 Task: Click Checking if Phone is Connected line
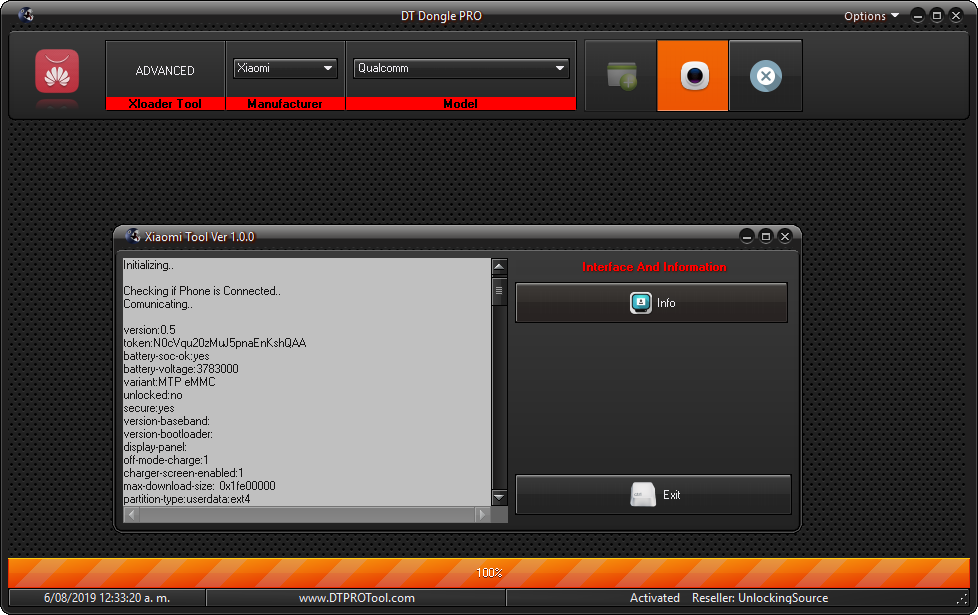point(201,291)
